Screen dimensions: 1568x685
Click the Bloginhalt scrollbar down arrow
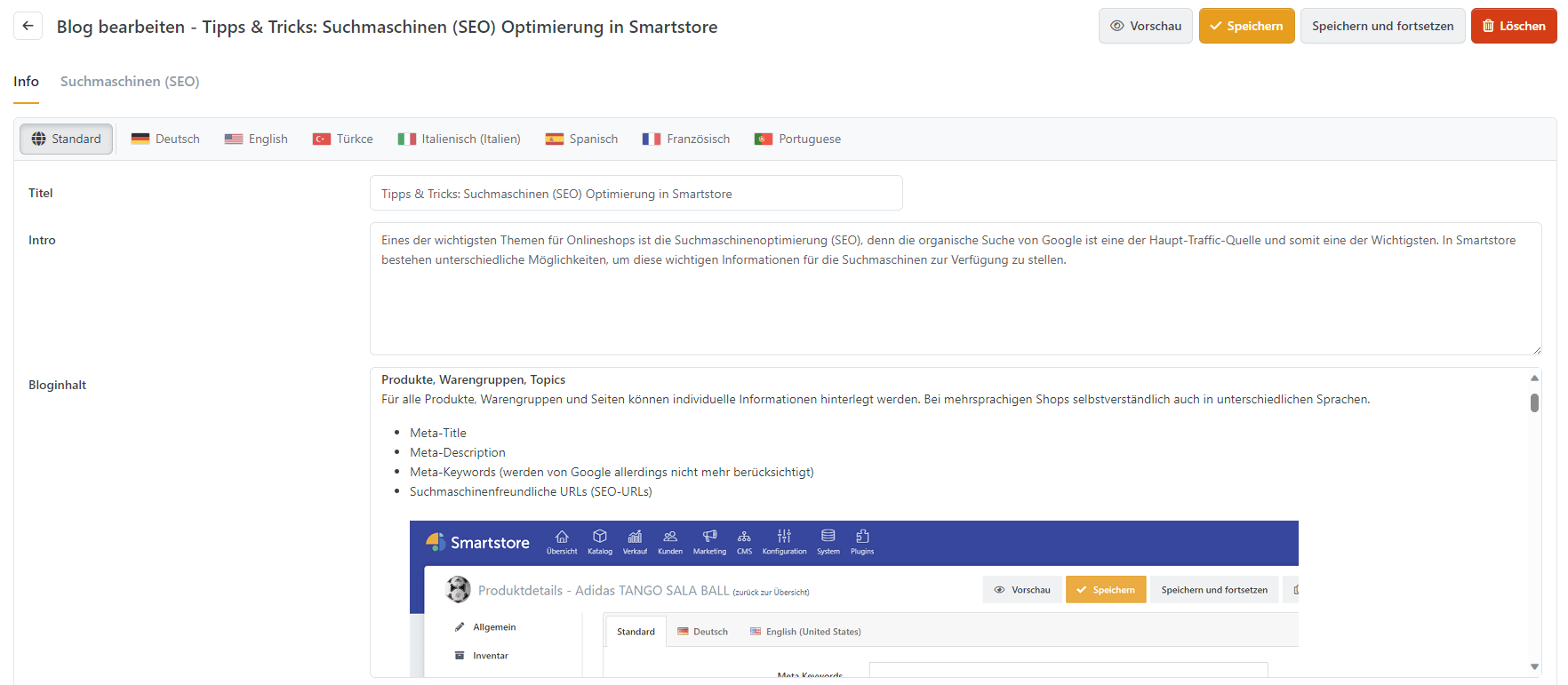(1534, 666)
